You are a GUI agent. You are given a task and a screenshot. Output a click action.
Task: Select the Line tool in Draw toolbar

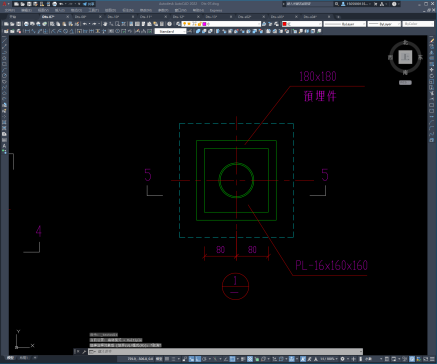4,40
